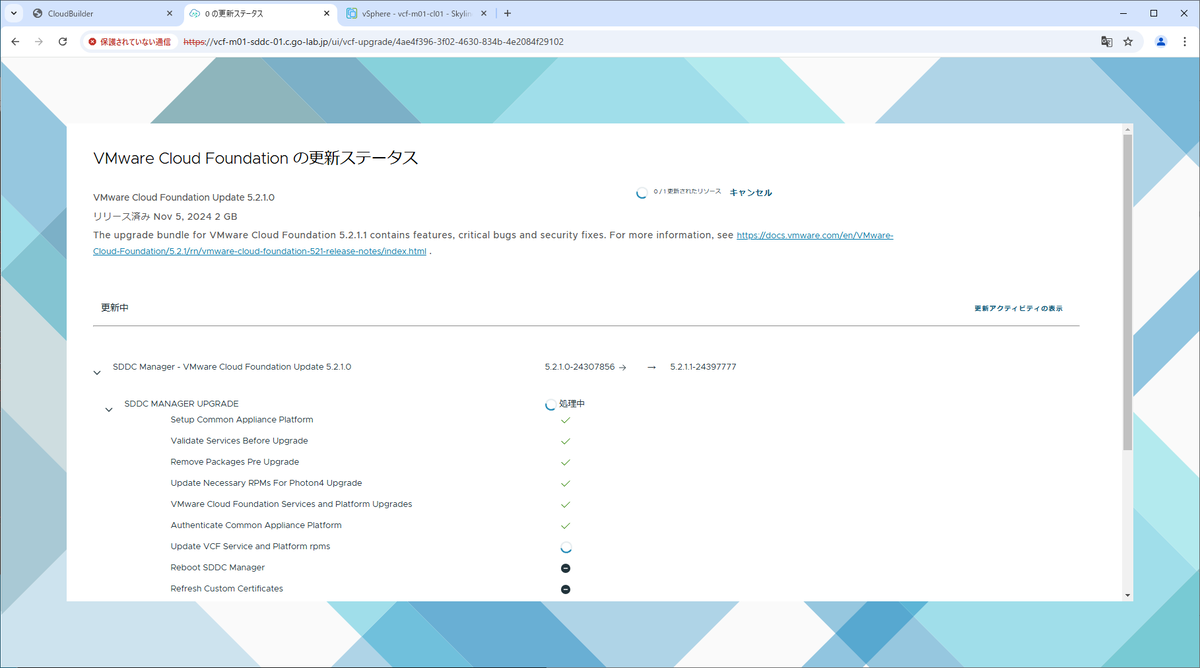Image resolution: width=1200 pixels, height=668 pixels.
Task: Click the 保護されていない通信 security warning
Action: (x=129, y=42)
